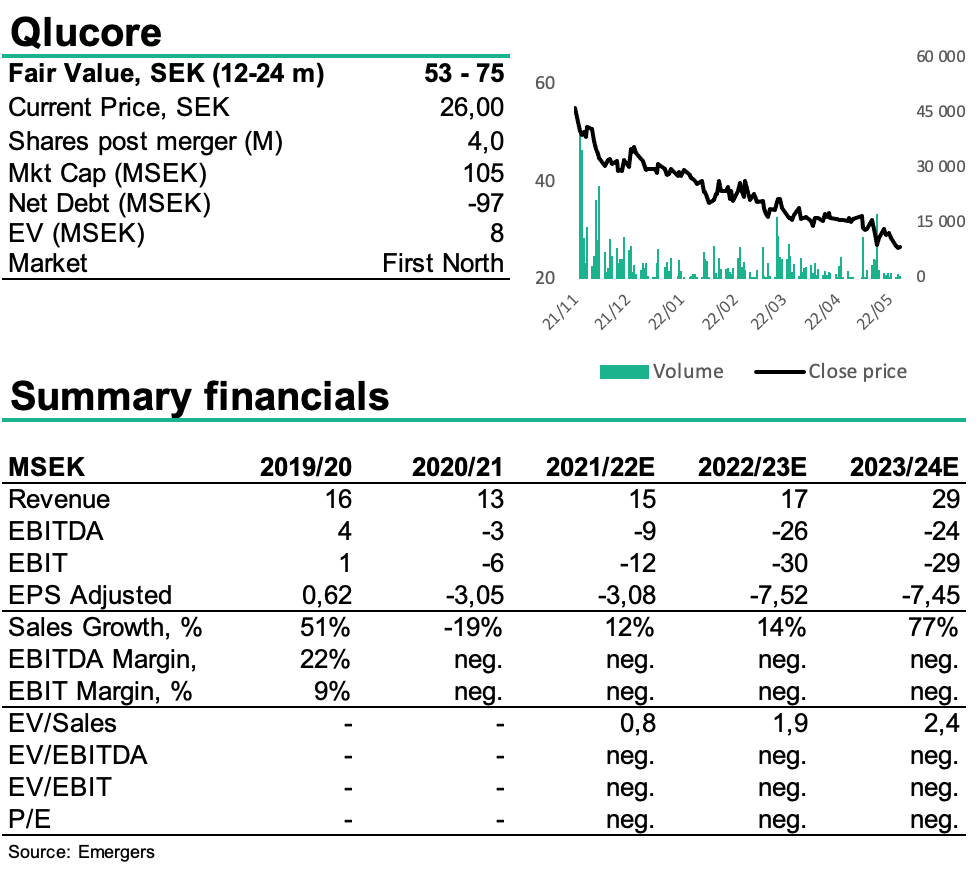Select the EV/EBIT row label
This screenshot has height=870, width=978.
click(60, 788)
